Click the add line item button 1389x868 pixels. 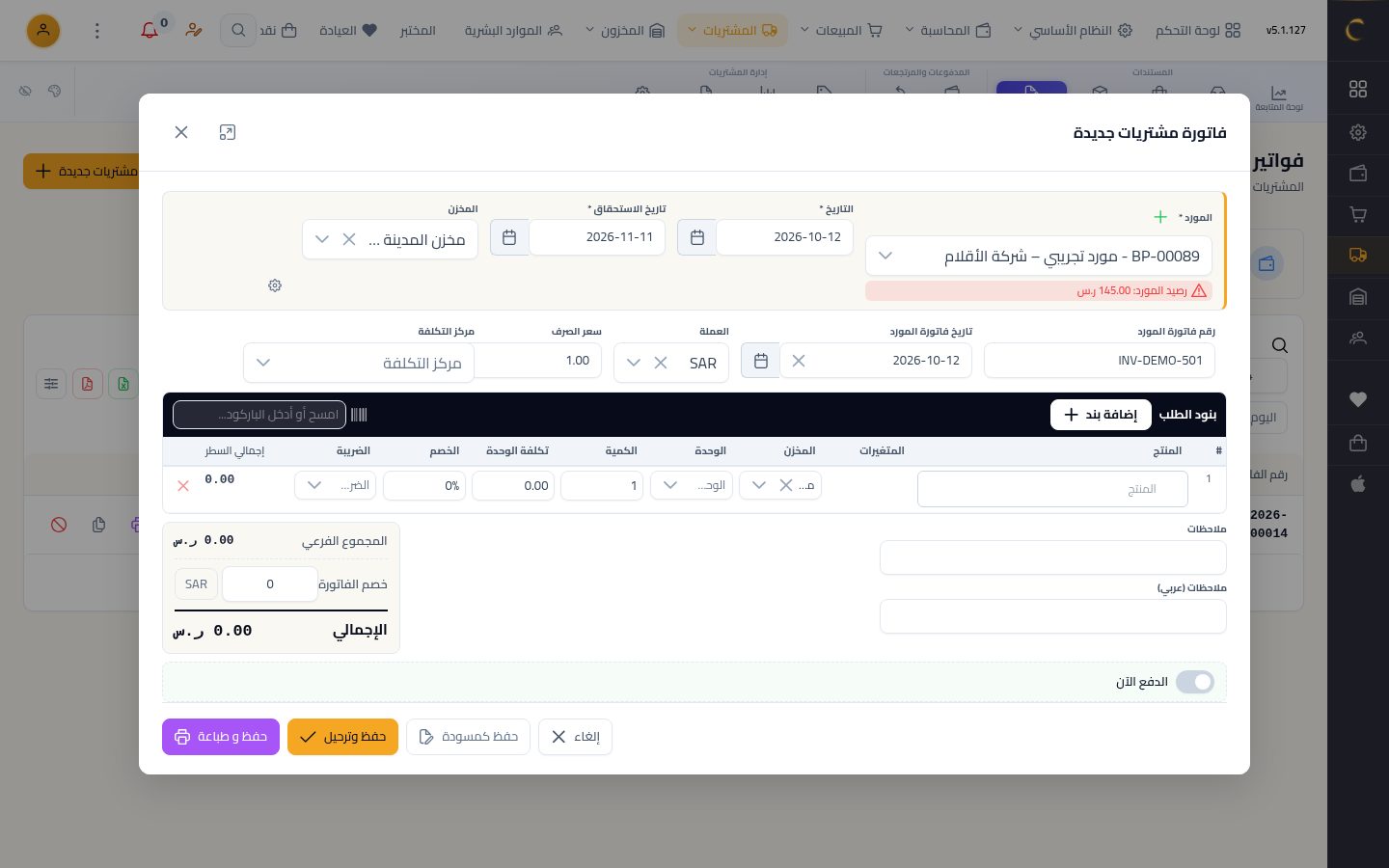[x=1101, y=415]
